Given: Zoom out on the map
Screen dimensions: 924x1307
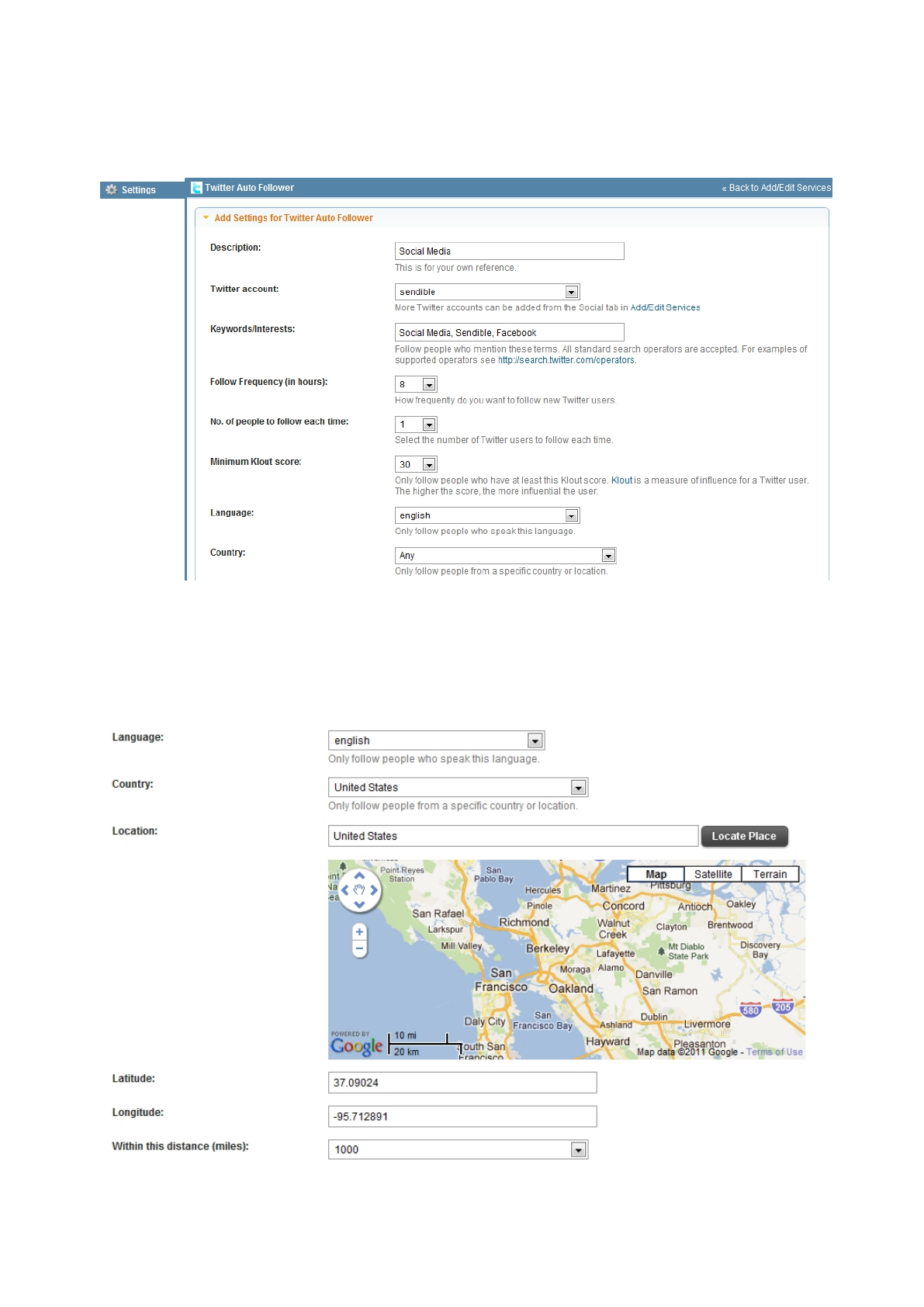Looking at the screenshot, I should (x=359, y=948).
